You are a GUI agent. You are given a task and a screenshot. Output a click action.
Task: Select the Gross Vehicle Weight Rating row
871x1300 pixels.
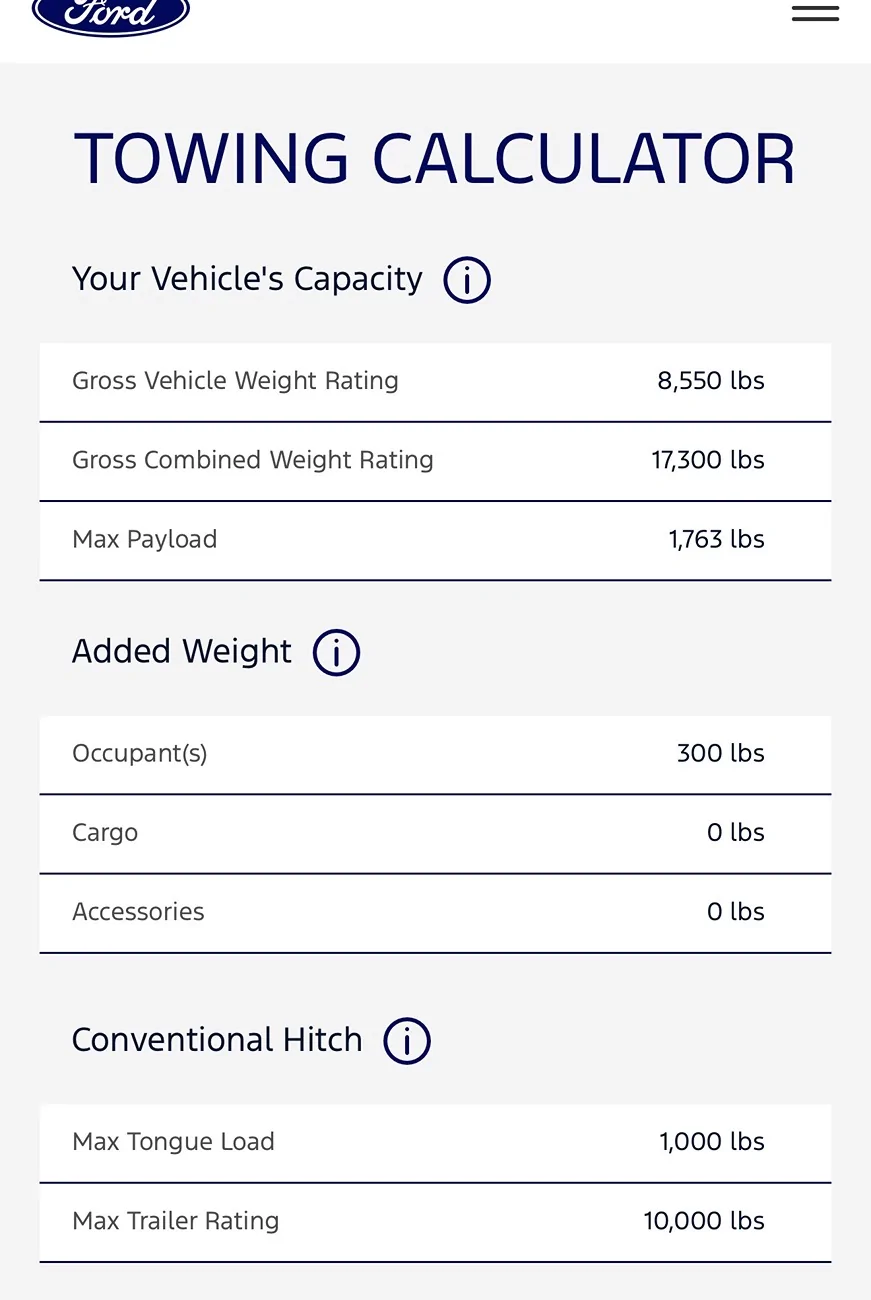[x=435, y=381]
